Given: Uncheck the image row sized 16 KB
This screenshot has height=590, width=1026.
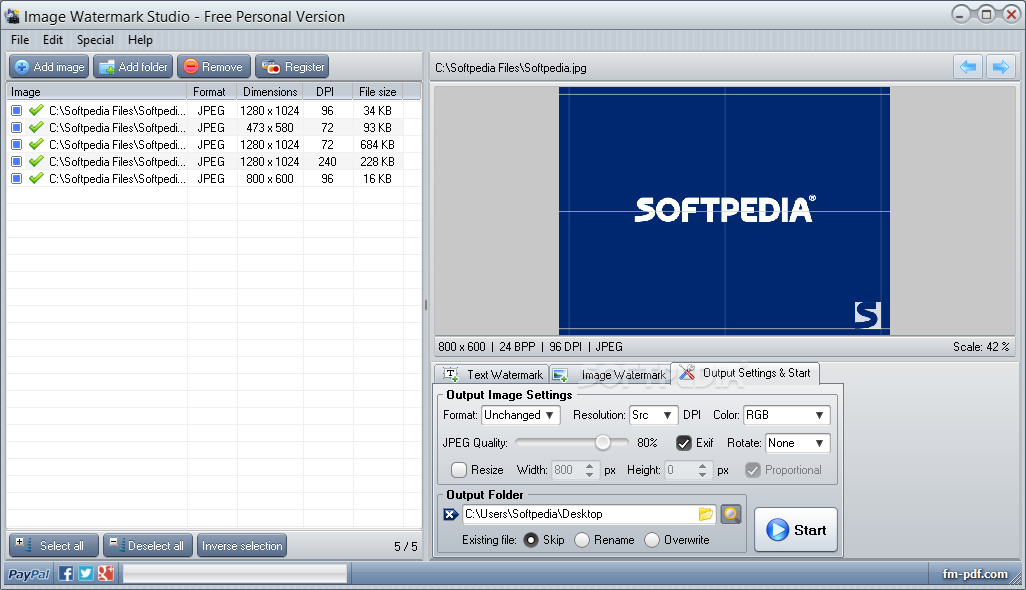Looking at the screenshot, I should click(x=17, y=179).
